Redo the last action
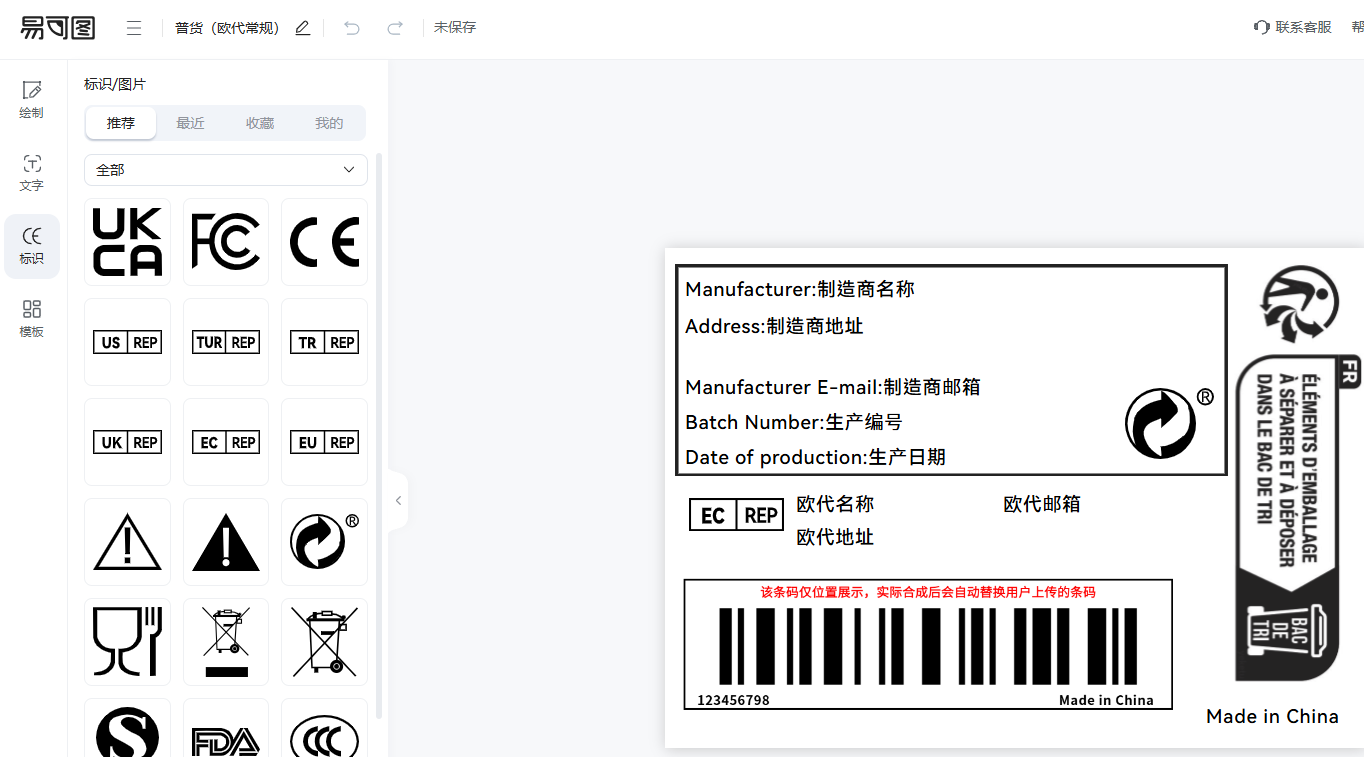The height and width of the screenshot is (757, 1364). (395, 28)
